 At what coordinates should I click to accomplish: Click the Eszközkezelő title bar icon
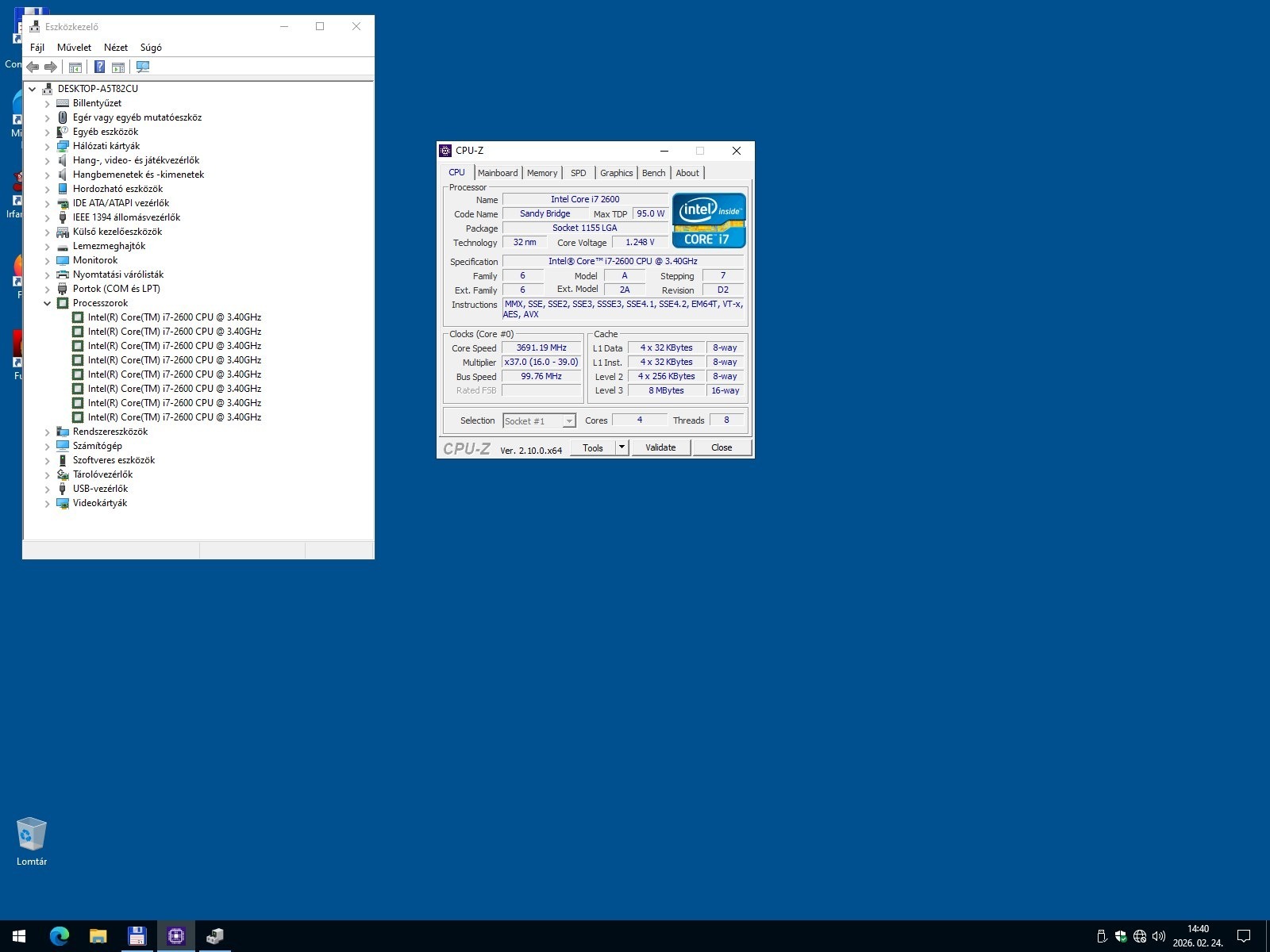click(34, 27)
